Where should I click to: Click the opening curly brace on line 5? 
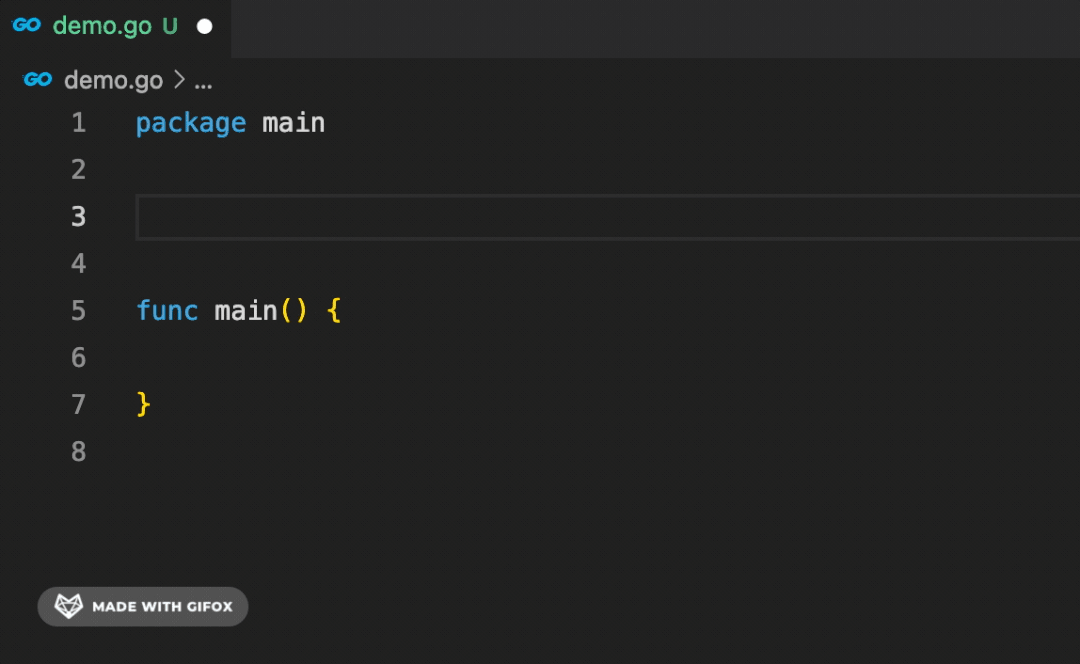[334, 311]
